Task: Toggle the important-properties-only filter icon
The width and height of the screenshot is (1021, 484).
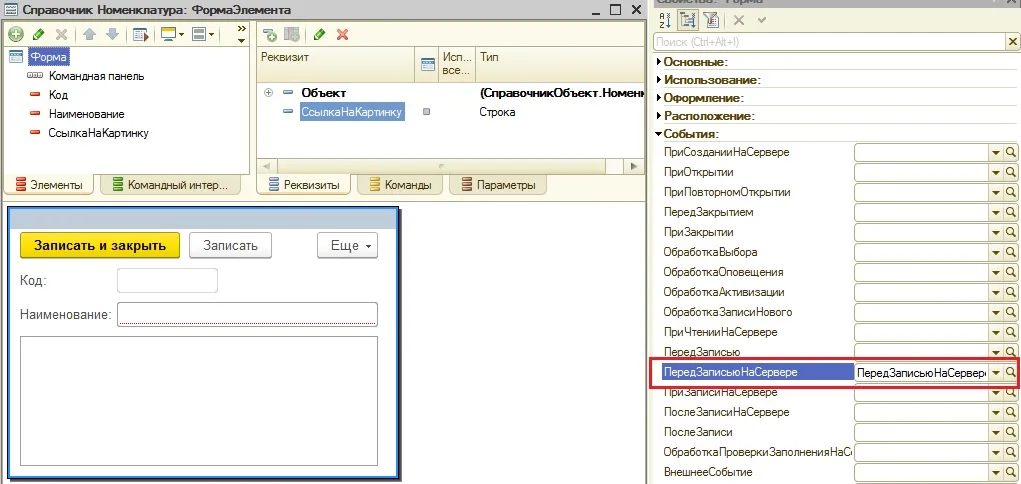Action: pos(710,20)
